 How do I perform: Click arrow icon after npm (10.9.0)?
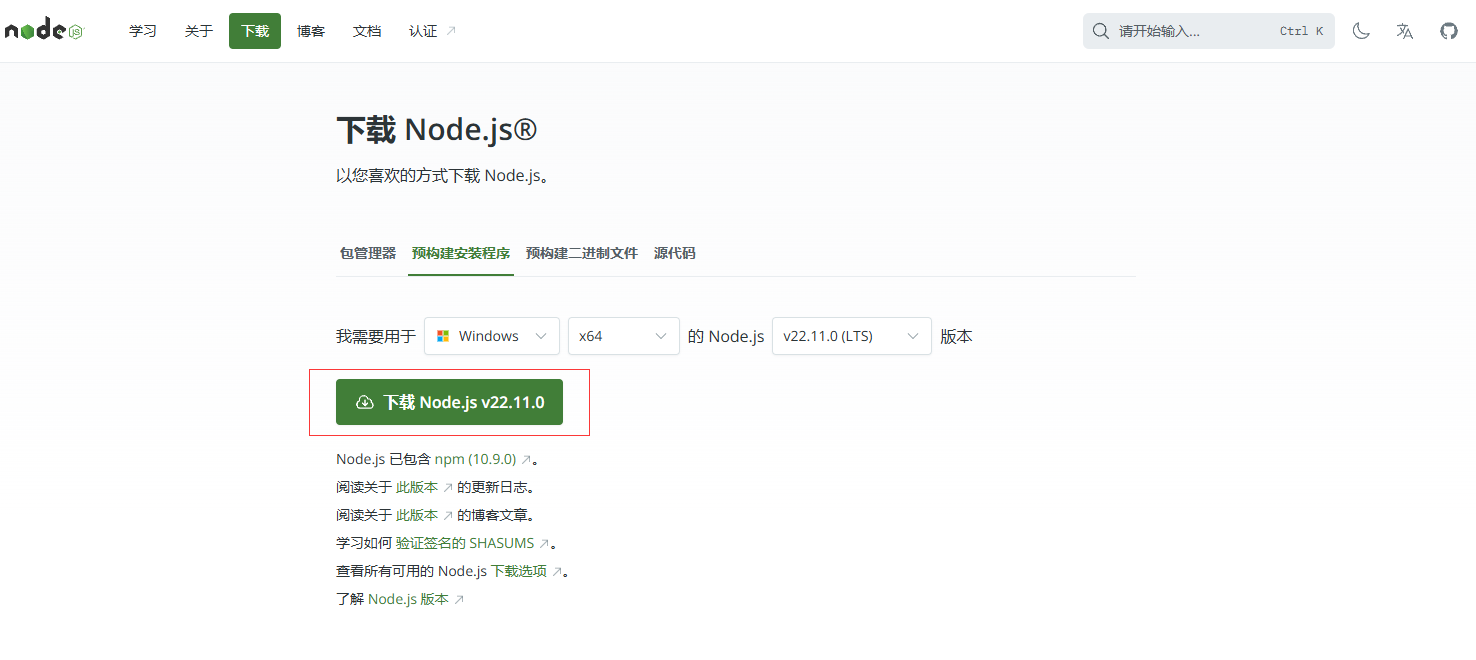click(526, 460)
